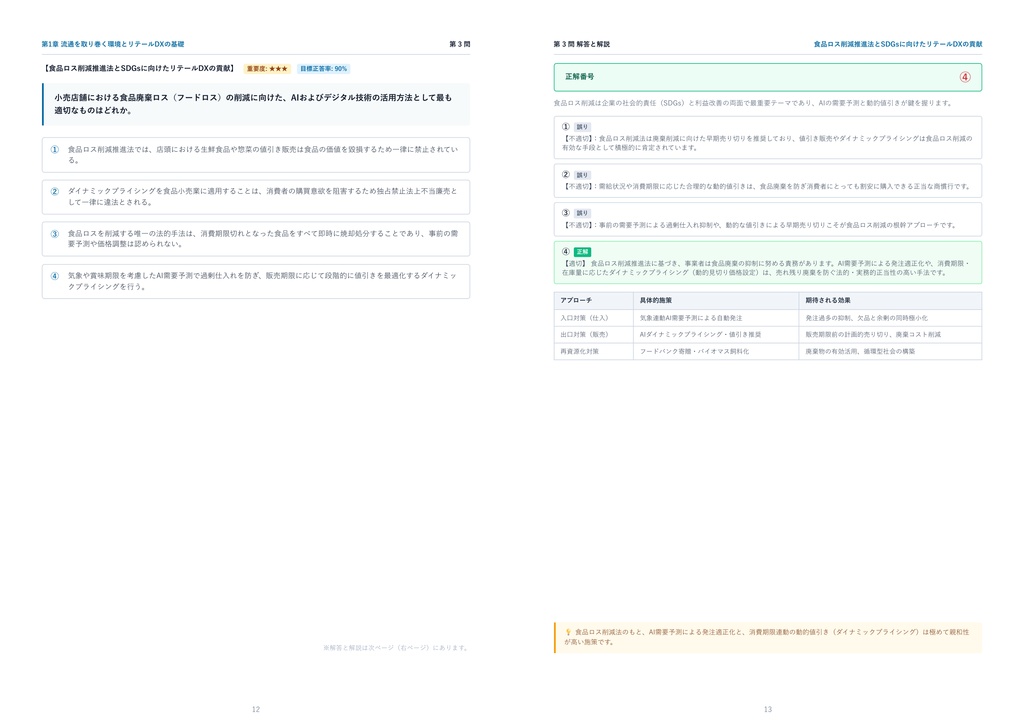The height and width of the screenshot is (724, 1024).
Task: Click the explanation text starting '【不適切】：食品ロス削減法は廃棄削減'
Action: pos(767,143)
